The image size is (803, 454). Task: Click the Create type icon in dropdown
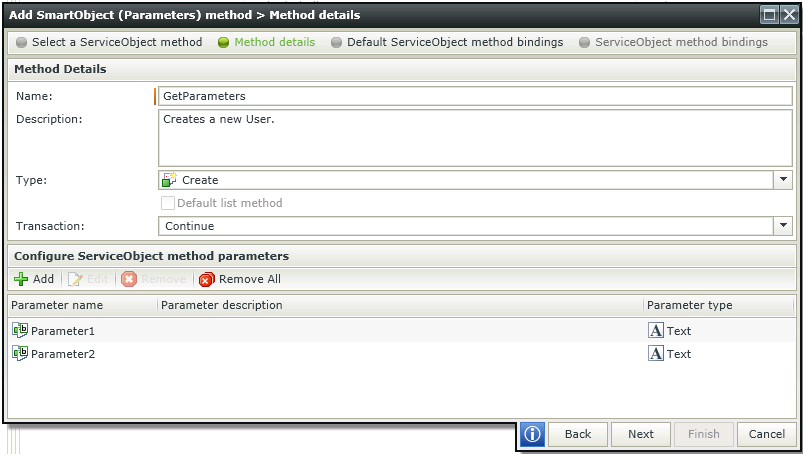(170, 180)
